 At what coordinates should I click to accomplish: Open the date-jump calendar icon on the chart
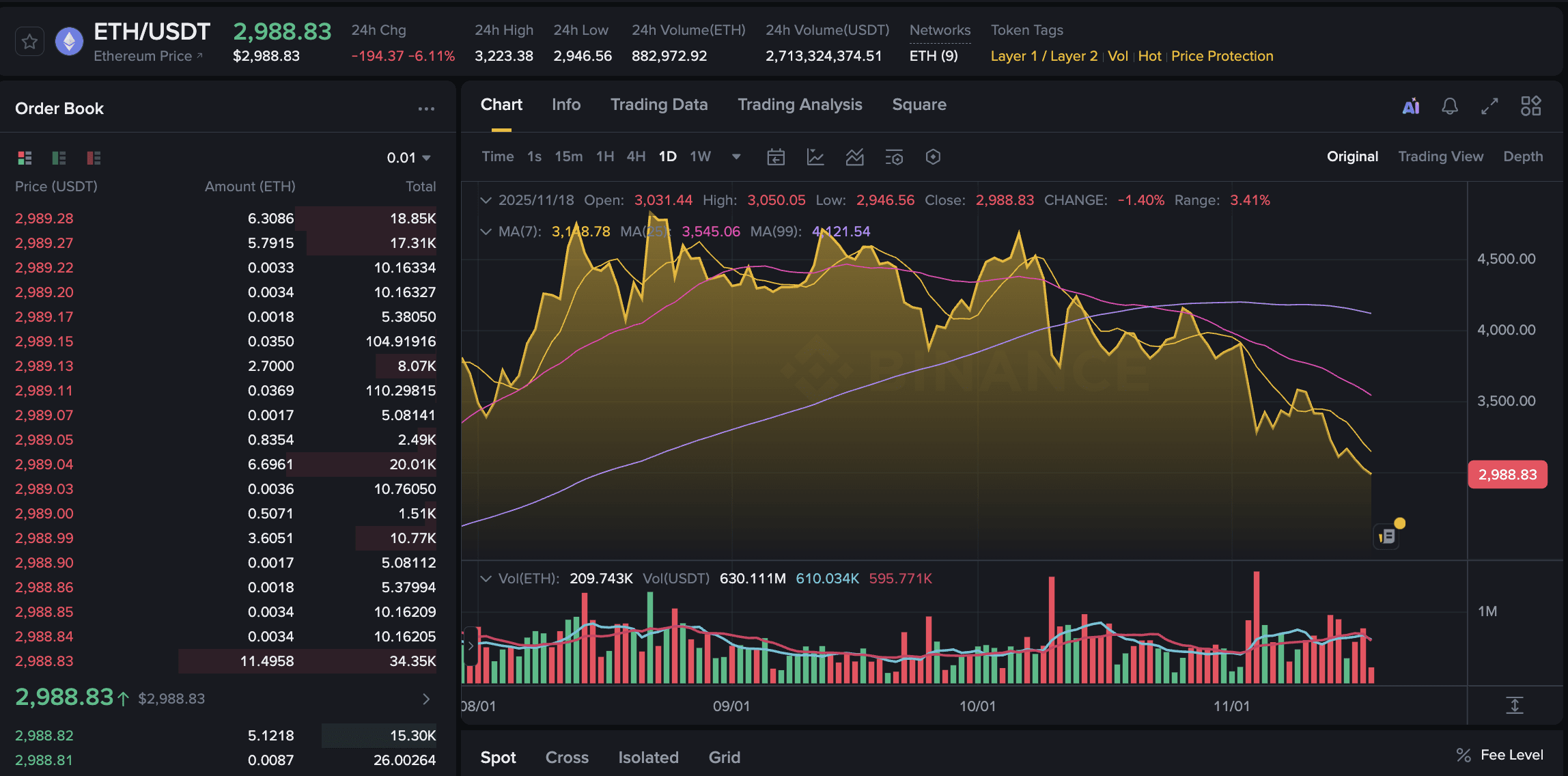tap(775, 156)
